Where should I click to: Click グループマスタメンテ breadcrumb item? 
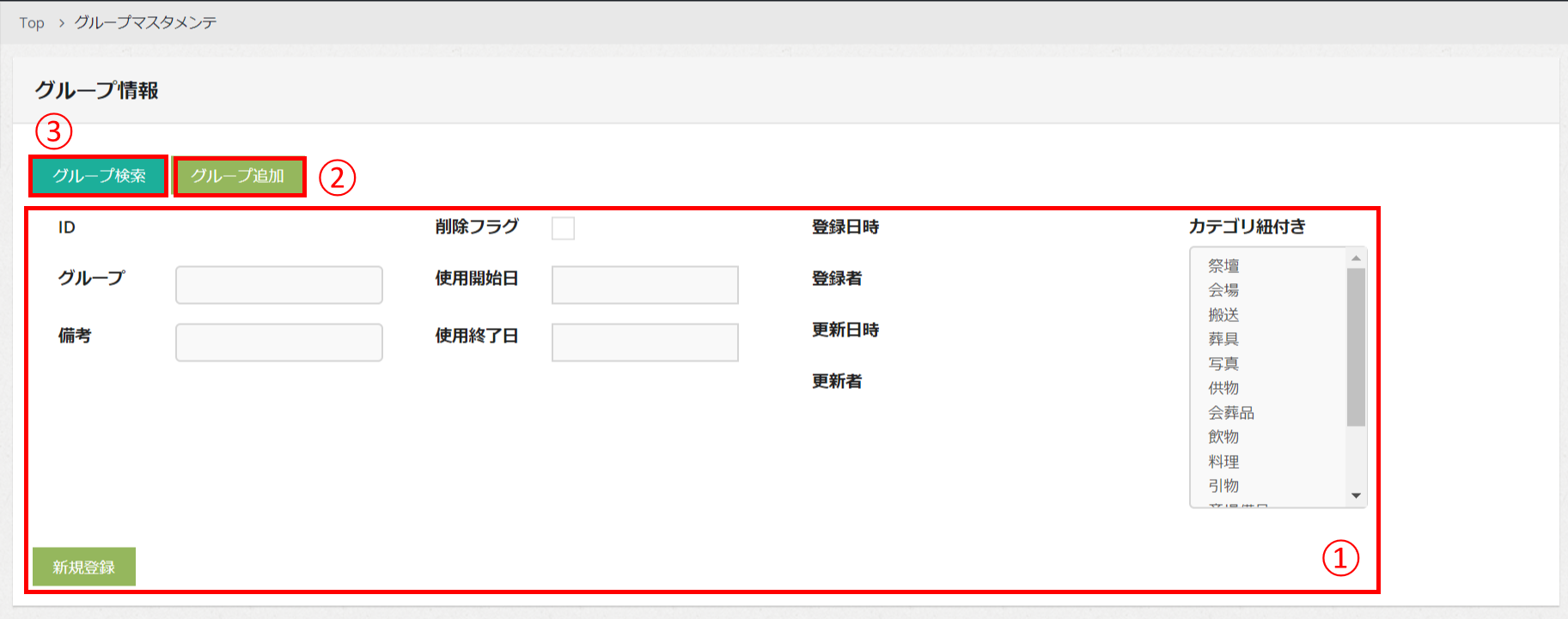(145, 23)
